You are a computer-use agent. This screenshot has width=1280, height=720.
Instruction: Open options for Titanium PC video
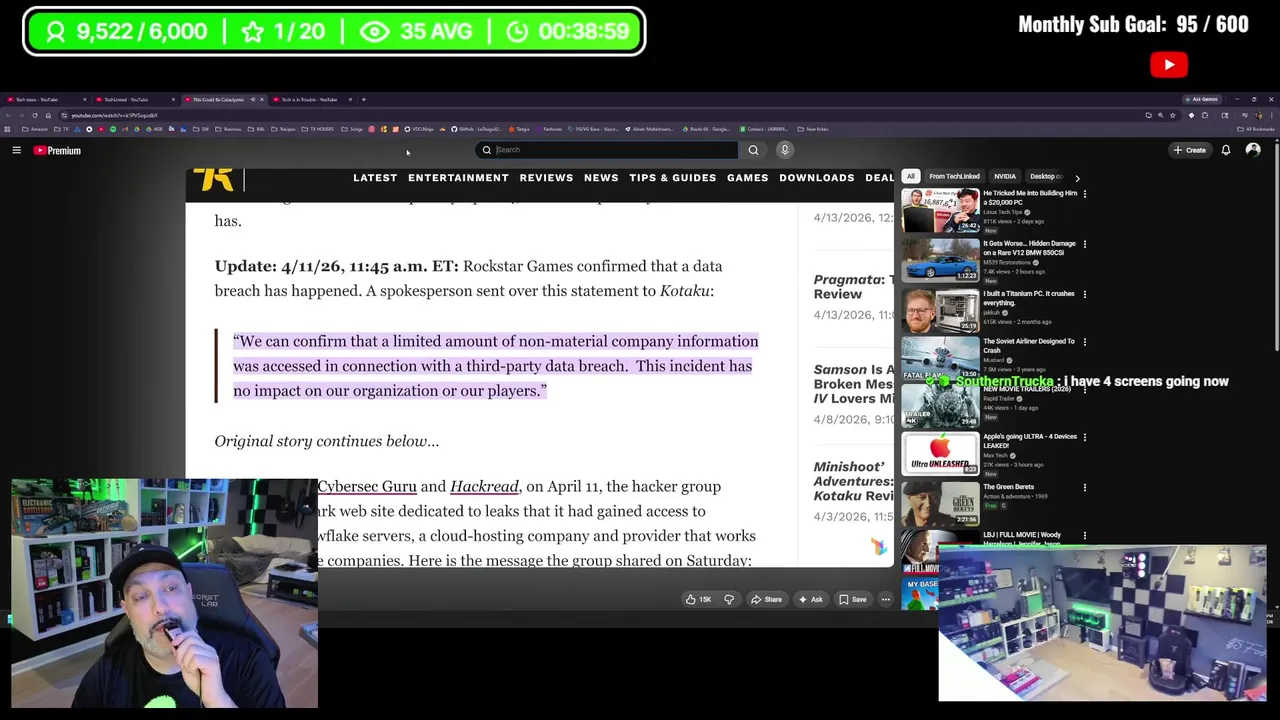tap(1085, 294)
